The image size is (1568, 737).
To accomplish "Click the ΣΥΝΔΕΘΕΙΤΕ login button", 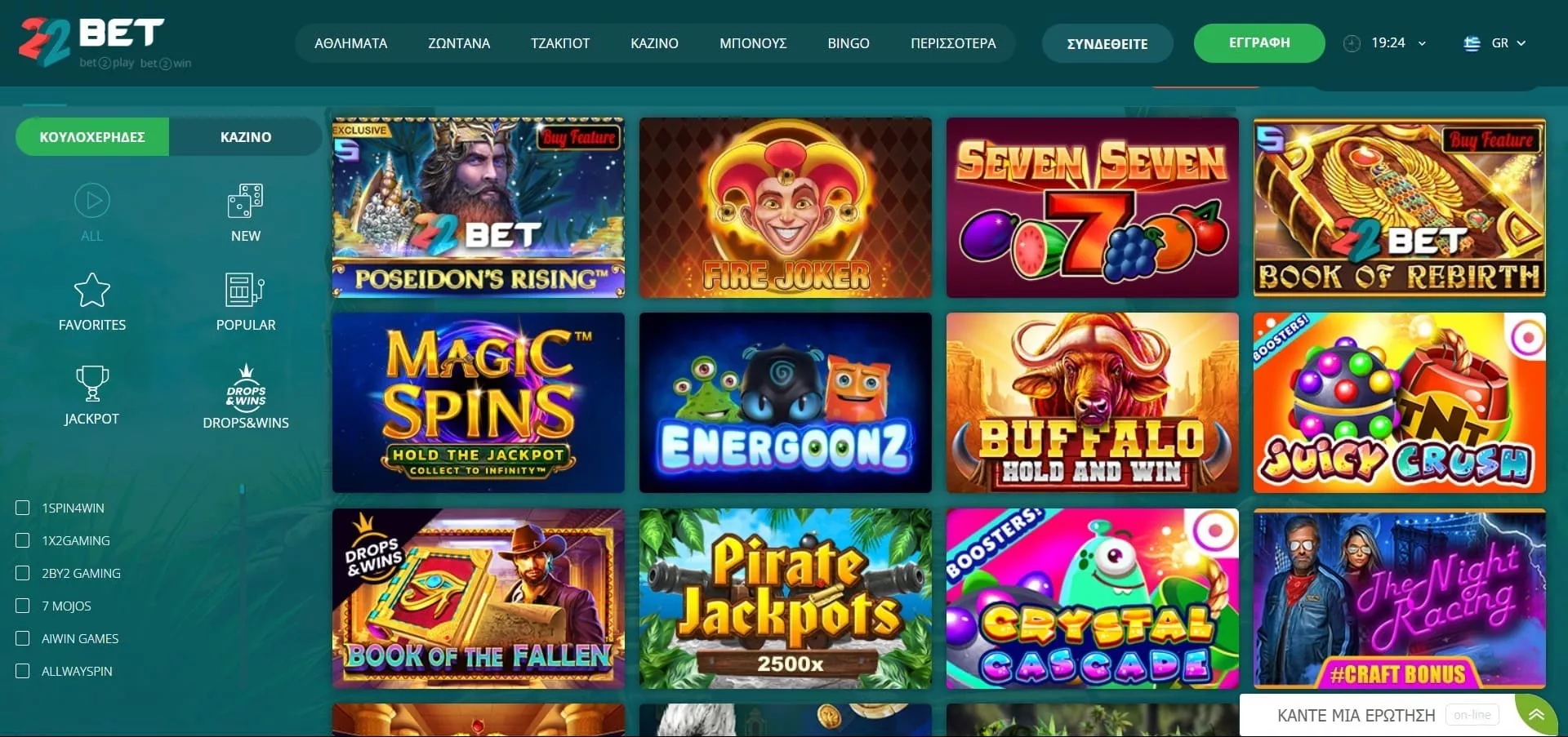I will 1107,44.
